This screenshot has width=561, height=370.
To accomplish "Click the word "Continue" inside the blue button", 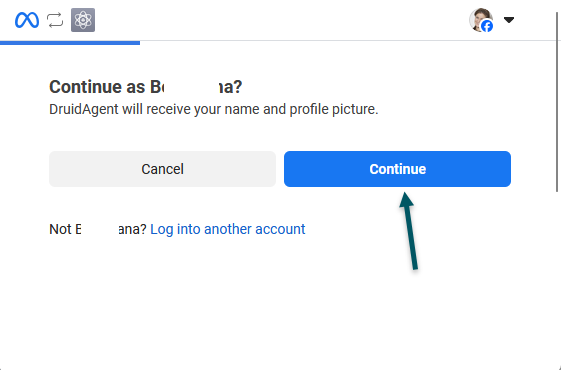I will click(397, 169).
